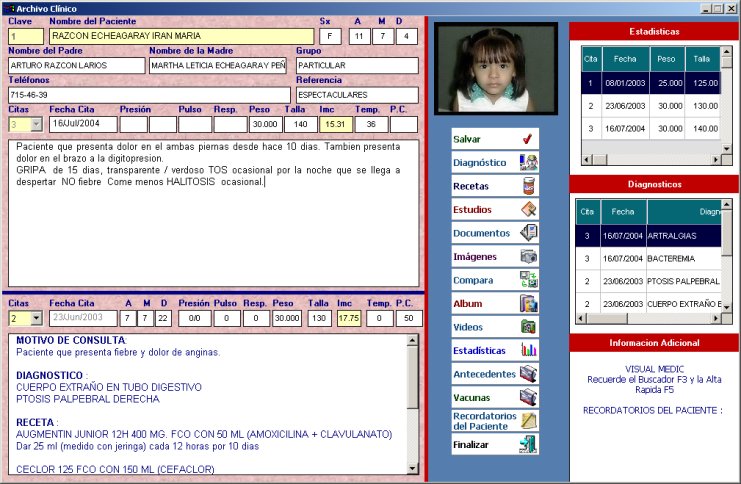Click the Recetas button label
The image size is (741, 484).
471,186
